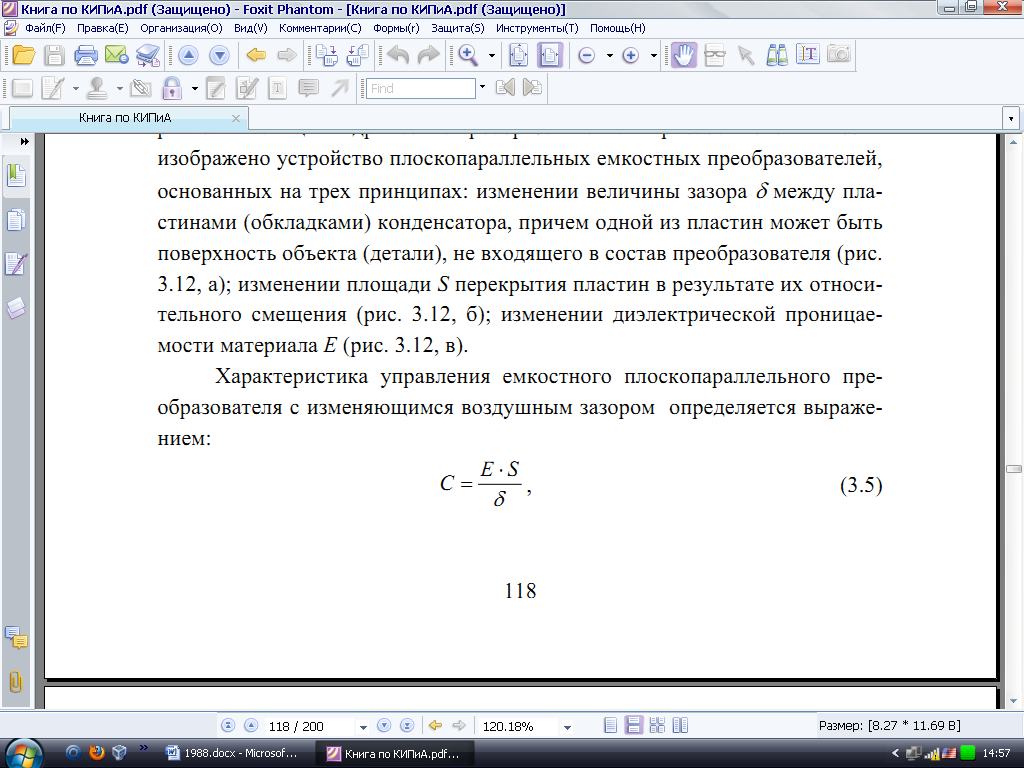Go to previous page blue up arrow
The image size is (1024, 768).
(x=188, y=56)
